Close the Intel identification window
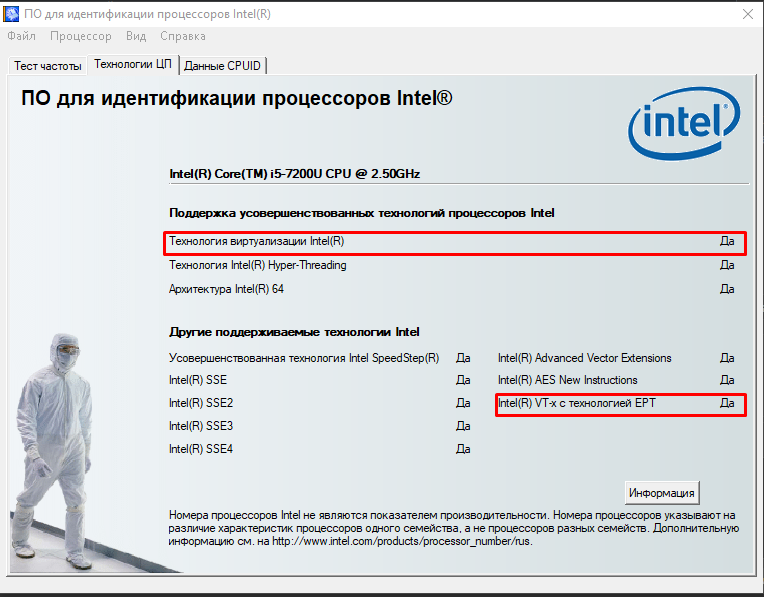 point(748,14)
